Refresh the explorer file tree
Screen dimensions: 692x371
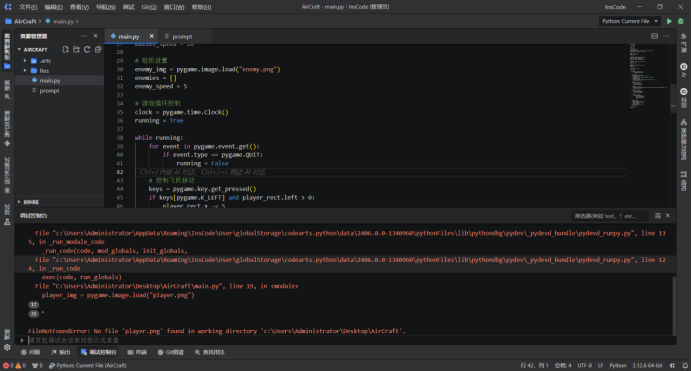pyautogui.click(x=87, y=49)
